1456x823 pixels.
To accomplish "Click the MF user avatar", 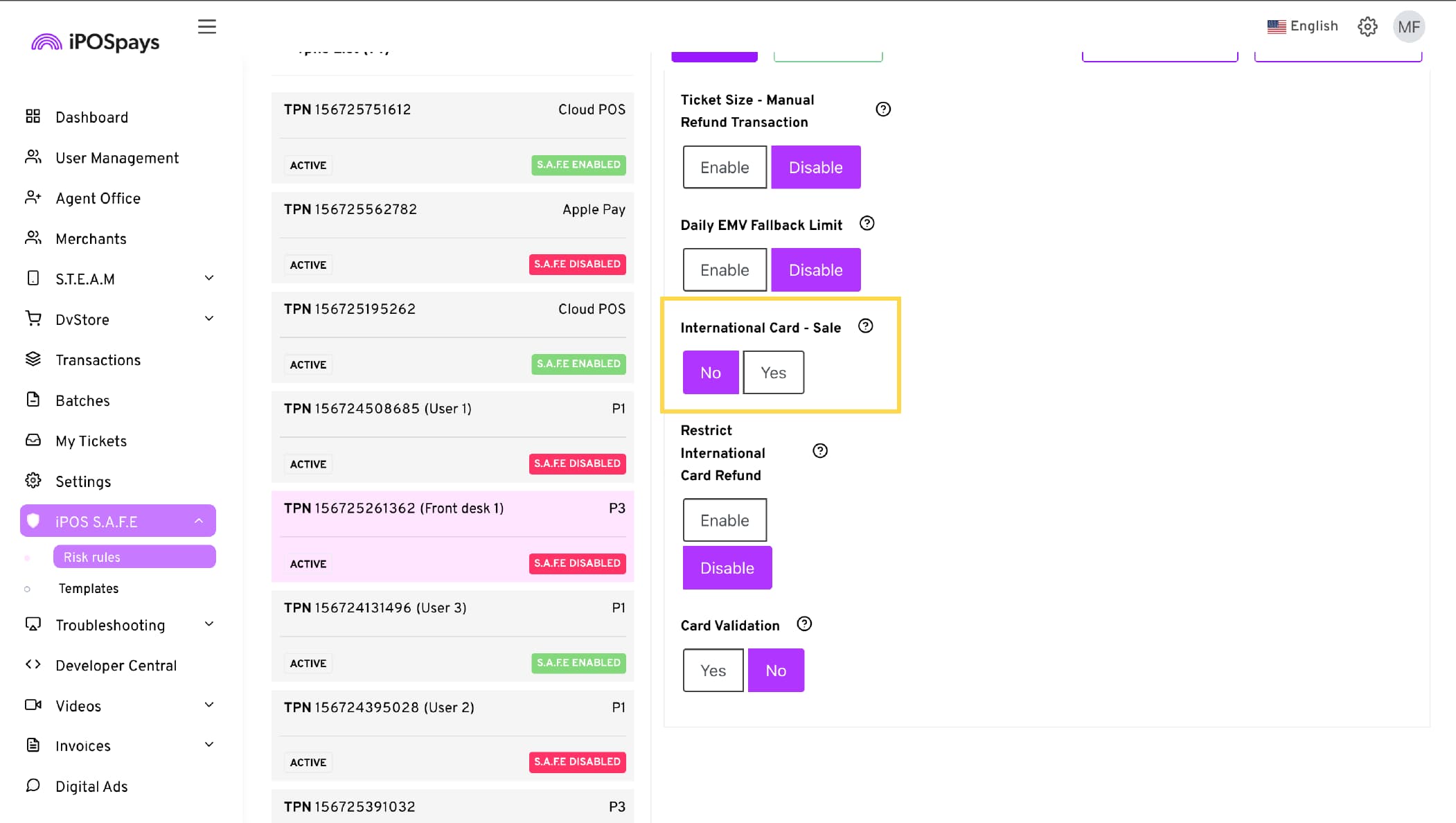I will (1408, 27).
